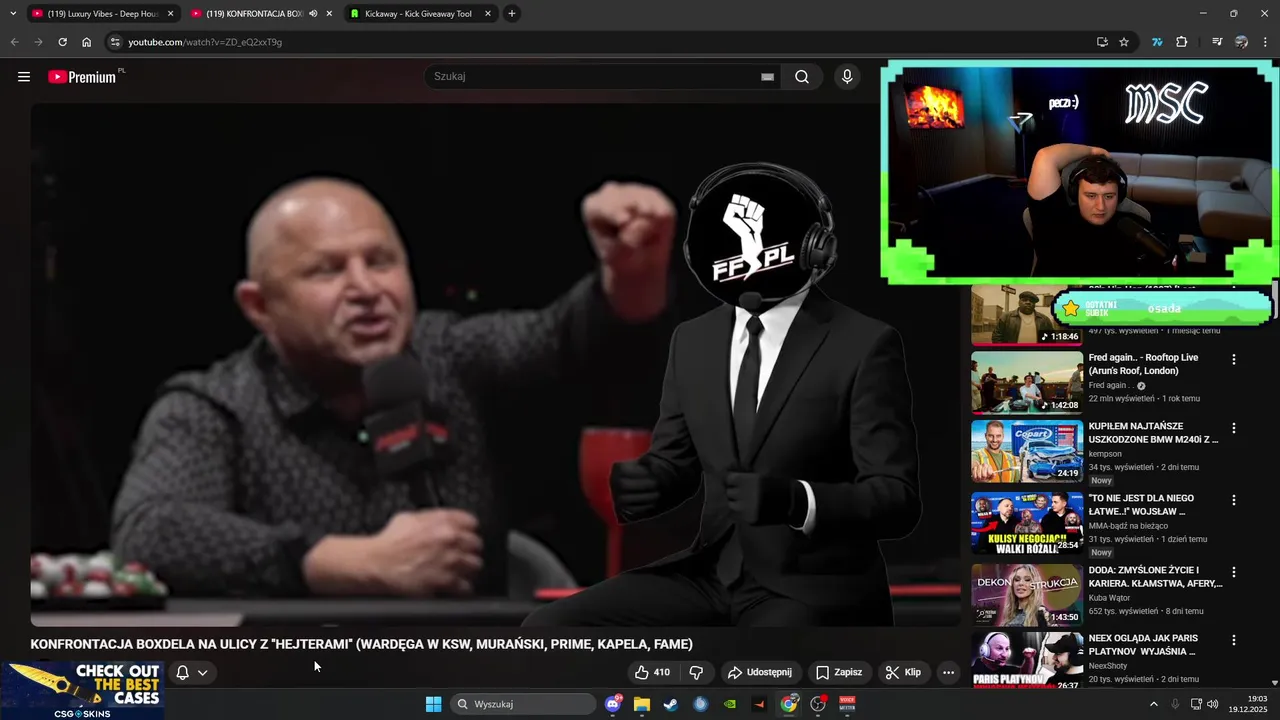Open Chrome three-dot menu
Image resolution: width=1280 pixels, height=720 pixels.
pyautogui.click(x=1265, y=42)
